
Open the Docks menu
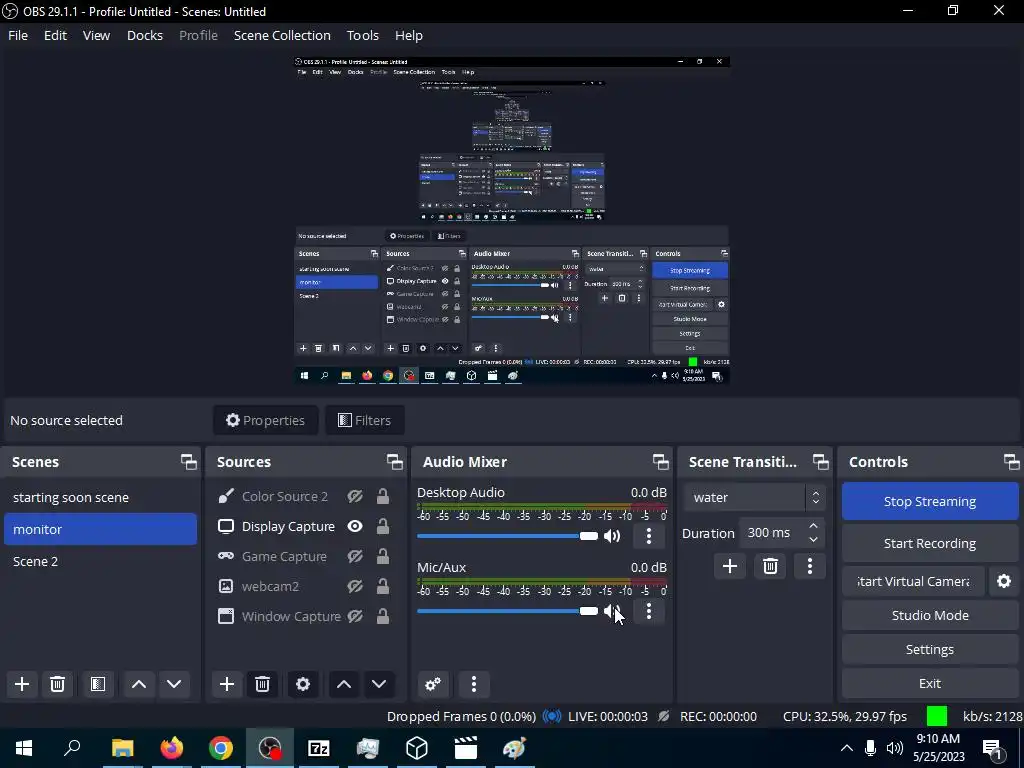144,35
